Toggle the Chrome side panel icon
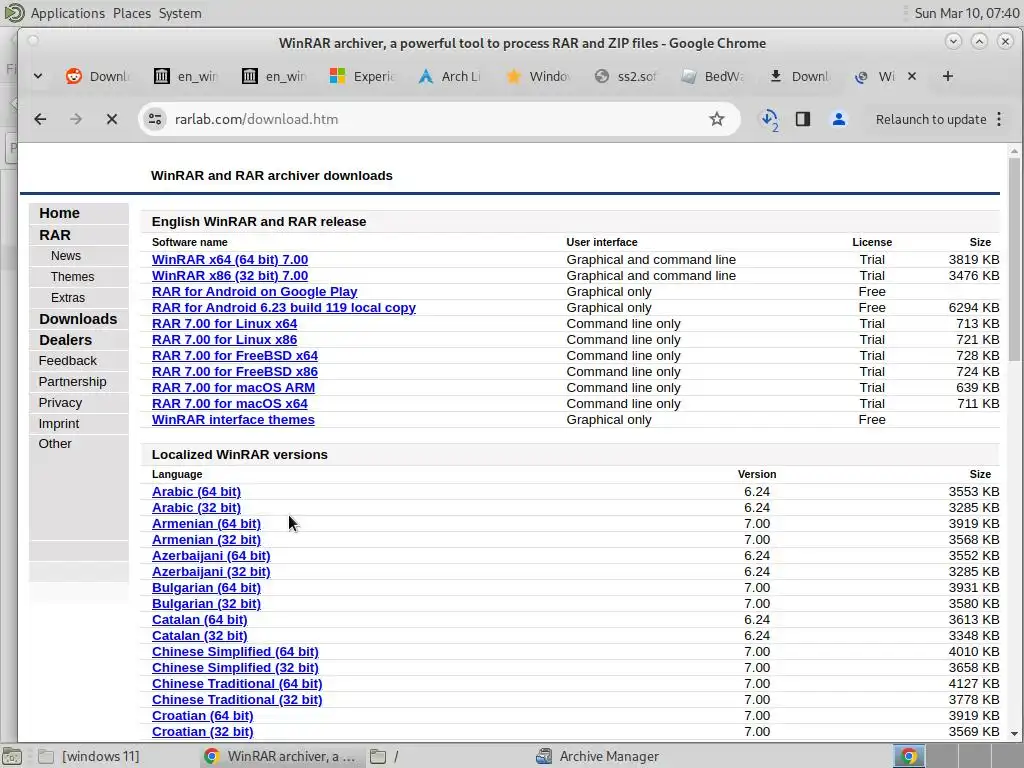This screenshot has width=1024, height=768. click(x=803, y=119)
